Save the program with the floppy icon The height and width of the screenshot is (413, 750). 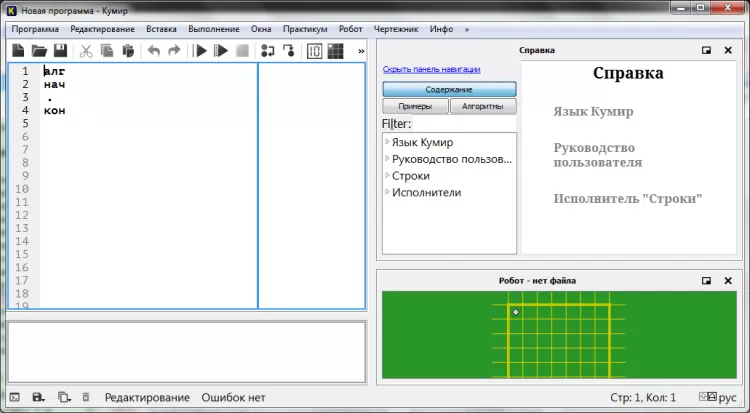pos(60,51)
